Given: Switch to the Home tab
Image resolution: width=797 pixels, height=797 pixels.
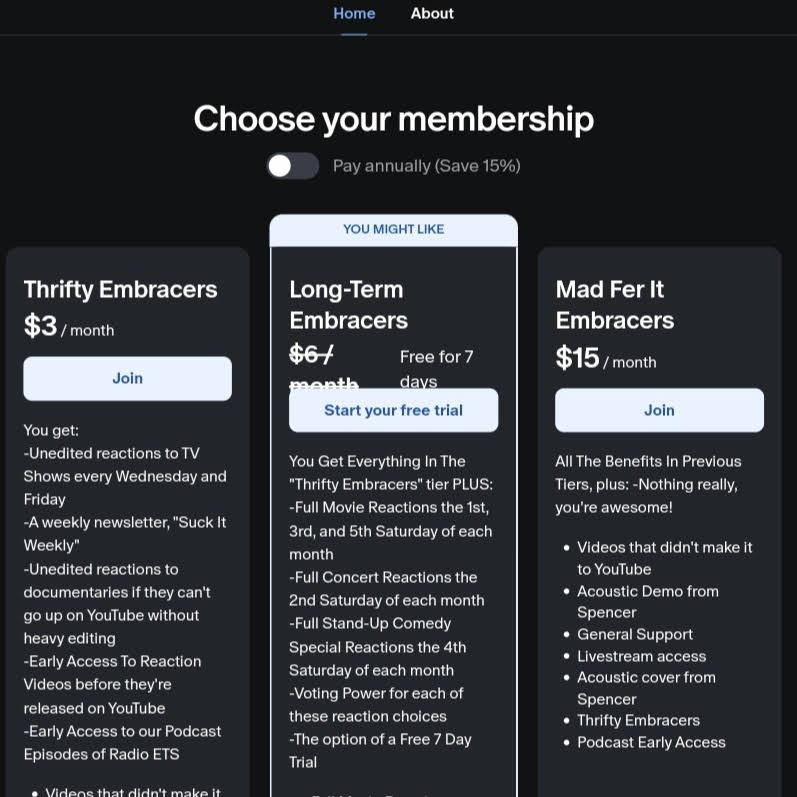Looking at the screenshot, I should point(354,14).
